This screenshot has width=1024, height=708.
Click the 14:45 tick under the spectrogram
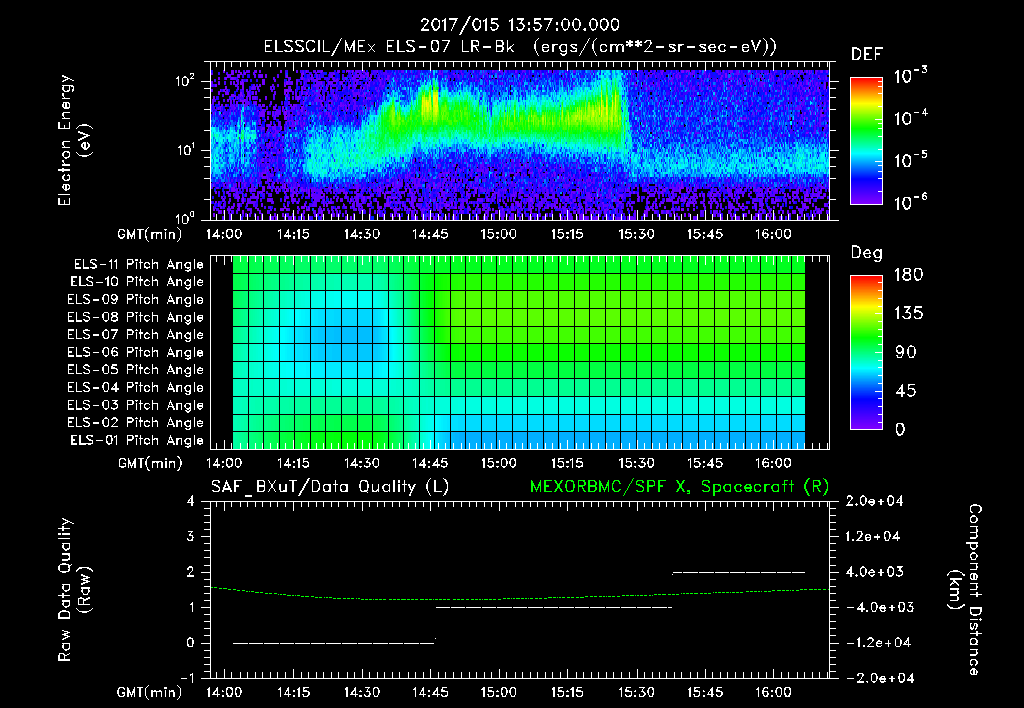point(430,234)
